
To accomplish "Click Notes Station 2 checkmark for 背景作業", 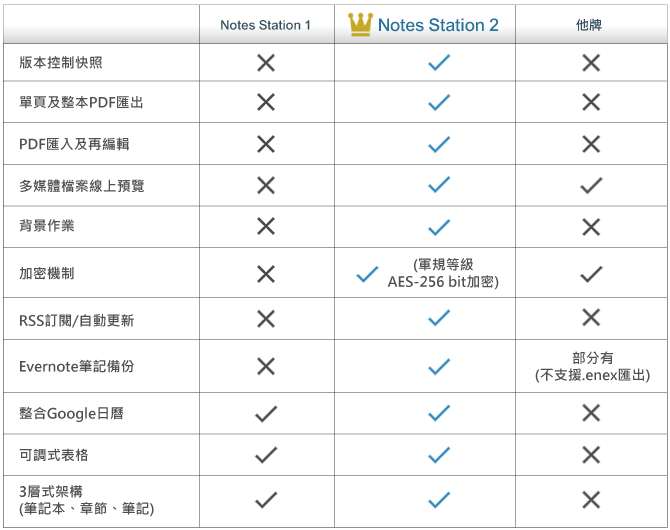I will coord(438,226).
